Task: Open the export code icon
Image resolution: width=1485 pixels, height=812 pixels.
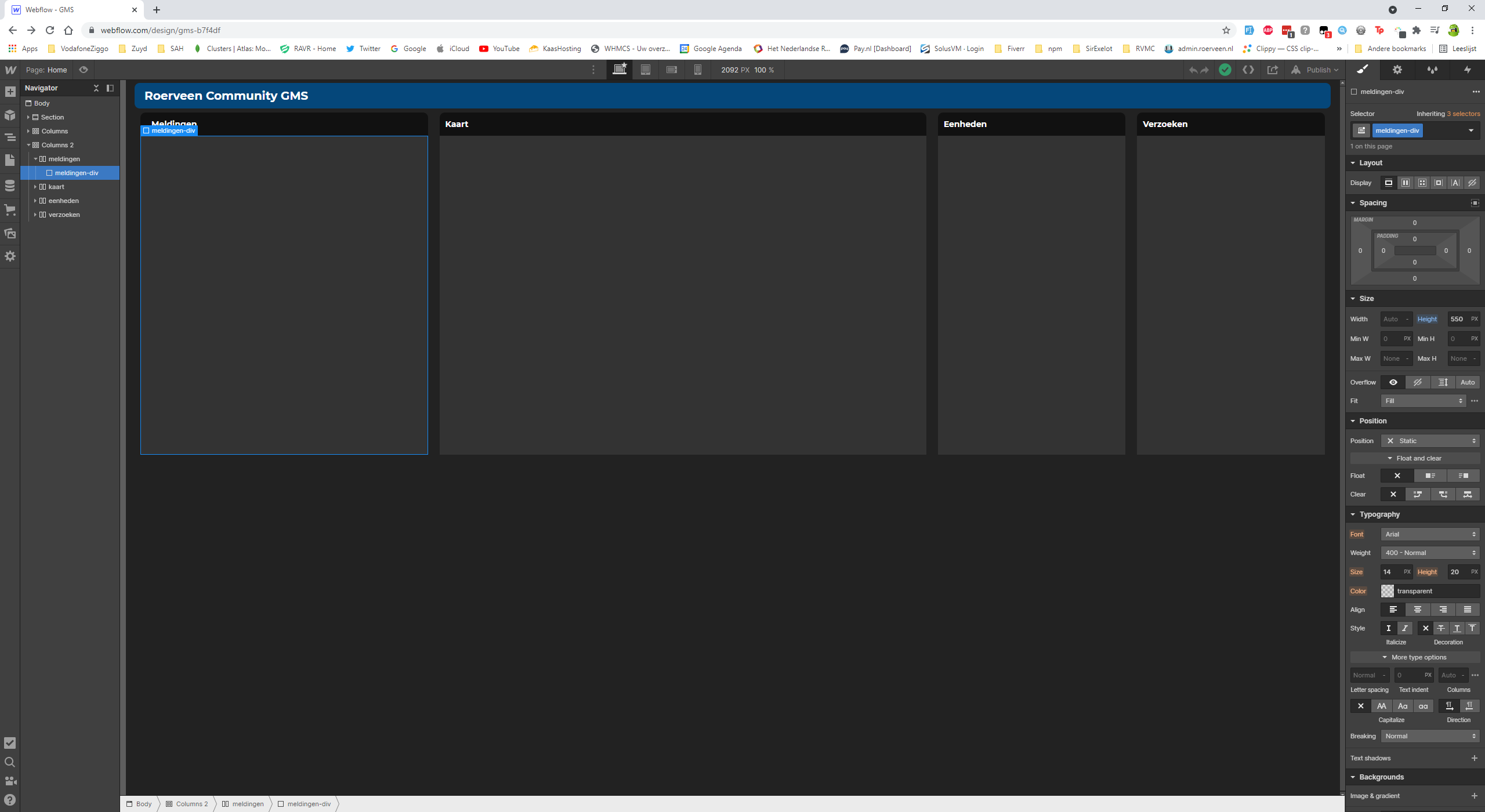Action: 1248,70
